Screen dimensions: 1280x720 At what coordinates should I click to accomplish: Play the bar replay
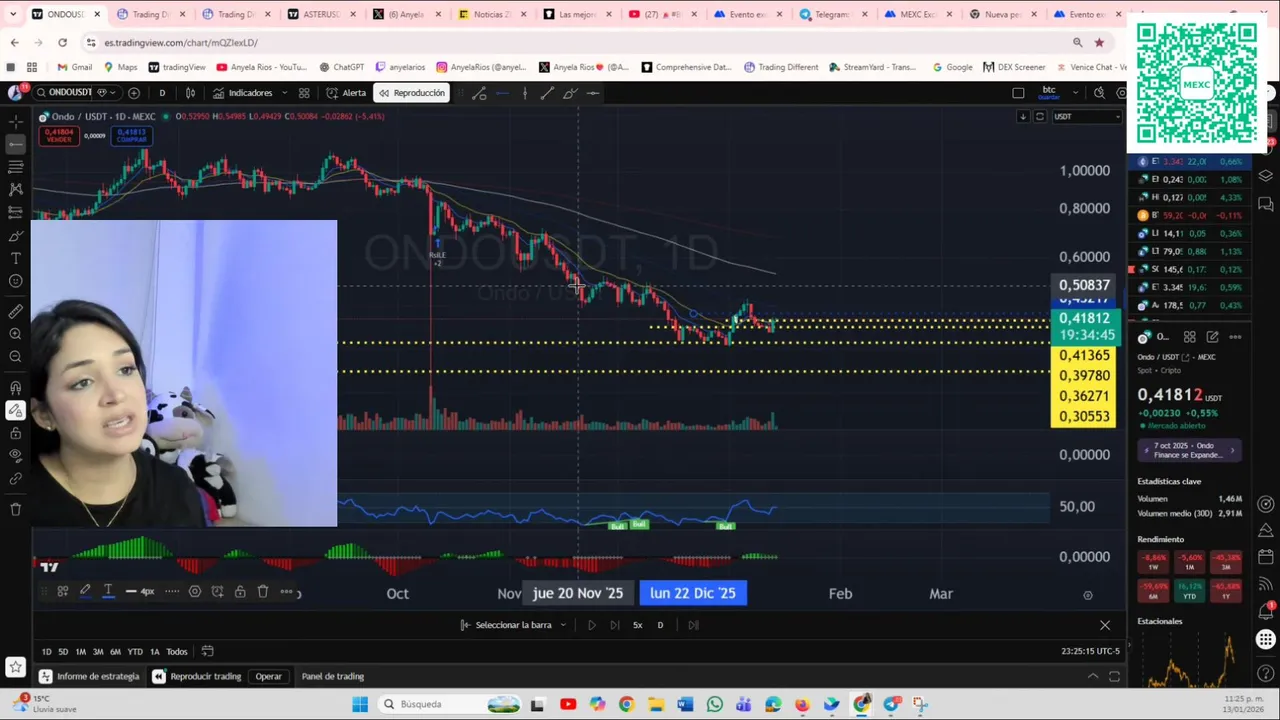[591, 625]
